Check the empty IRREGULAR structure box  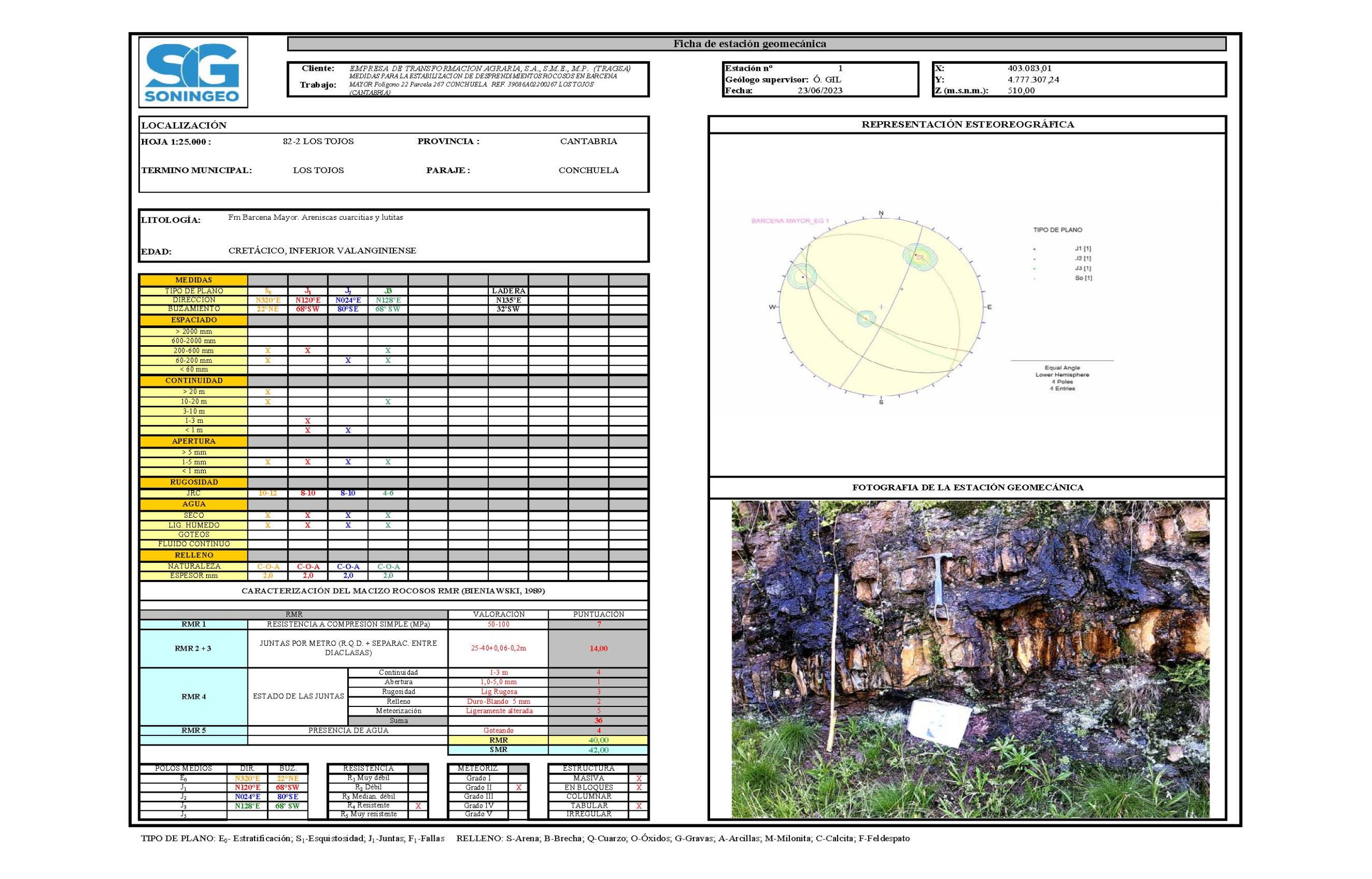pyautogui.click(x=638, y=815)
